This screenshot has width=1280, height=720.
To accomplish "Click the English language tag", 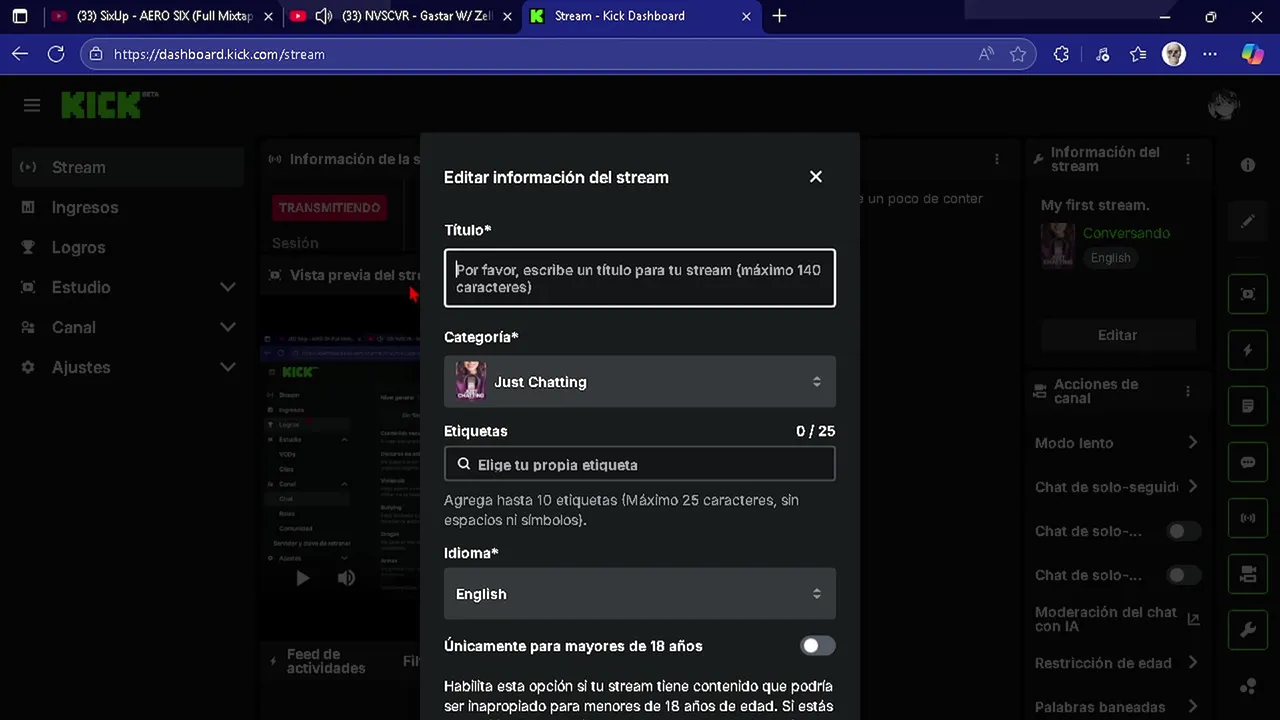I will tap(1111, 258).
